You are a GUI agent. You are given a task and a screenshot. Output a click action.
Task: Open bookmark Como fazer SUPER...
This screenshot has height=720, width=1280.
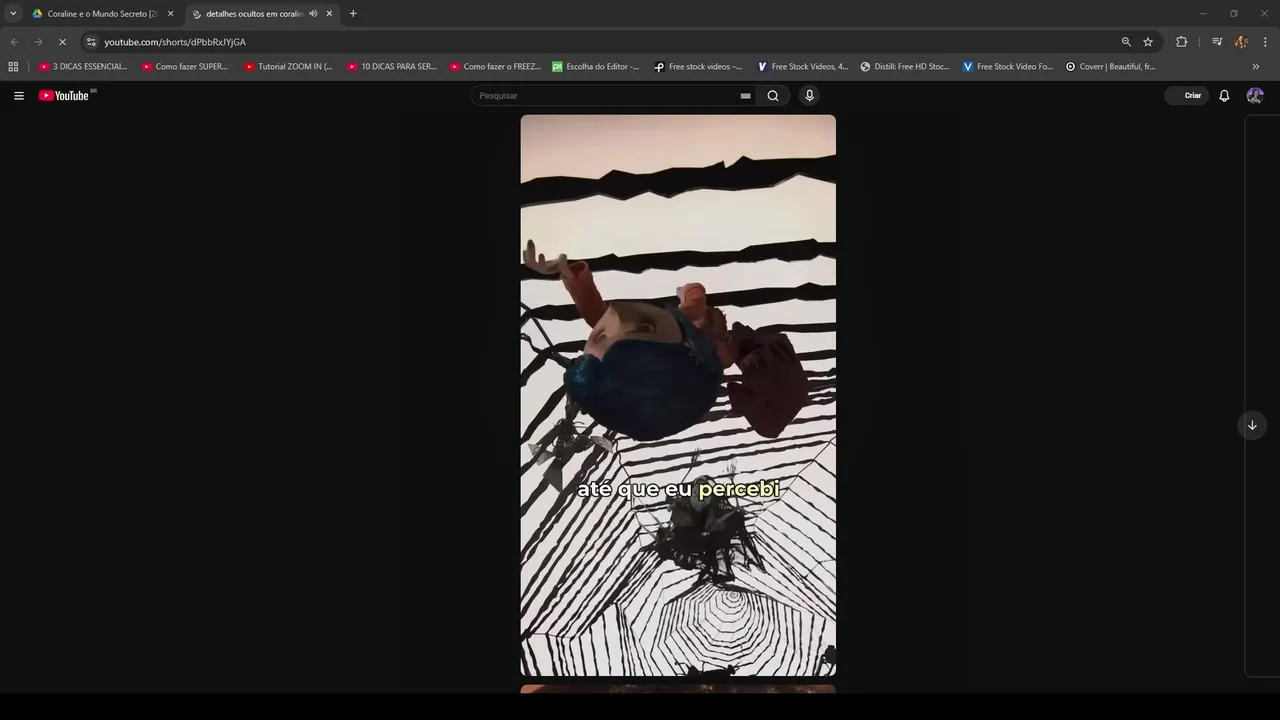185,67
